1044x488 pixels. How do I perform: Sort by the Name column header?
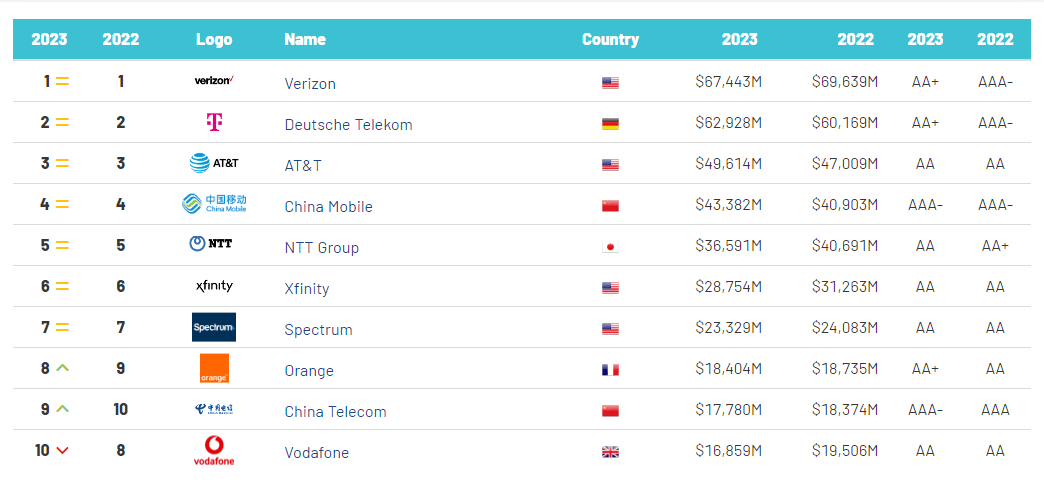pos(305,40)
